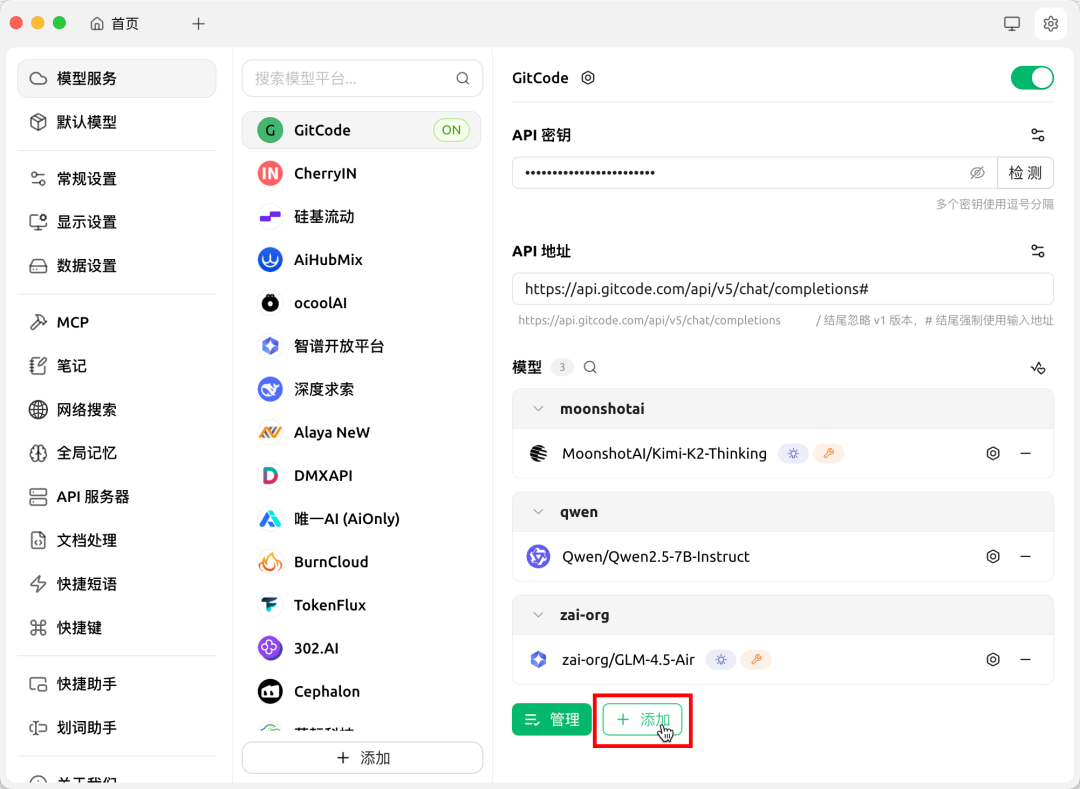Select GitCode provider in list
The height and width of the screenshot is (789, 1080).
(362, 130)
